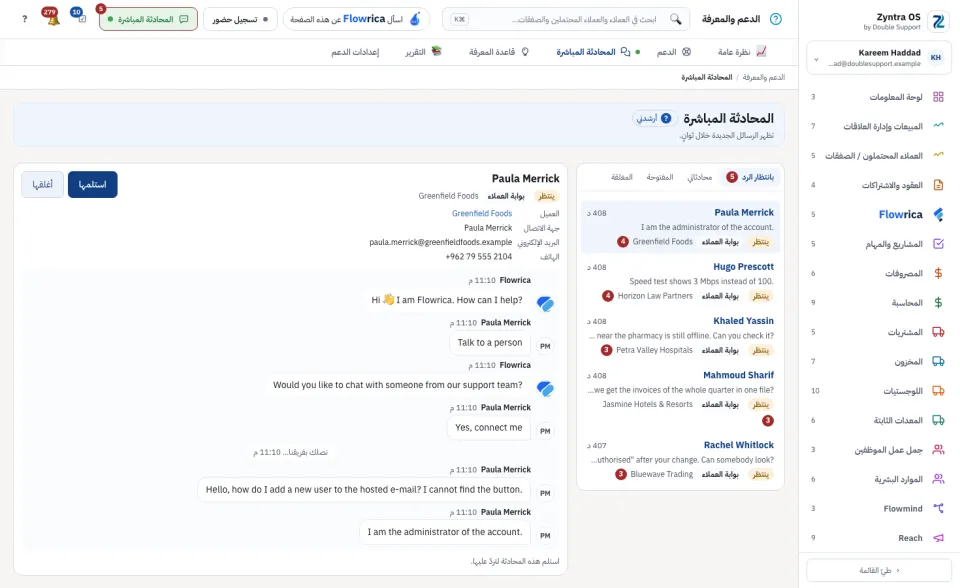Viewport: 960px width, 588px height.
Task: Open the Hugo Prescott conversation
Action: tap(680, 282)
